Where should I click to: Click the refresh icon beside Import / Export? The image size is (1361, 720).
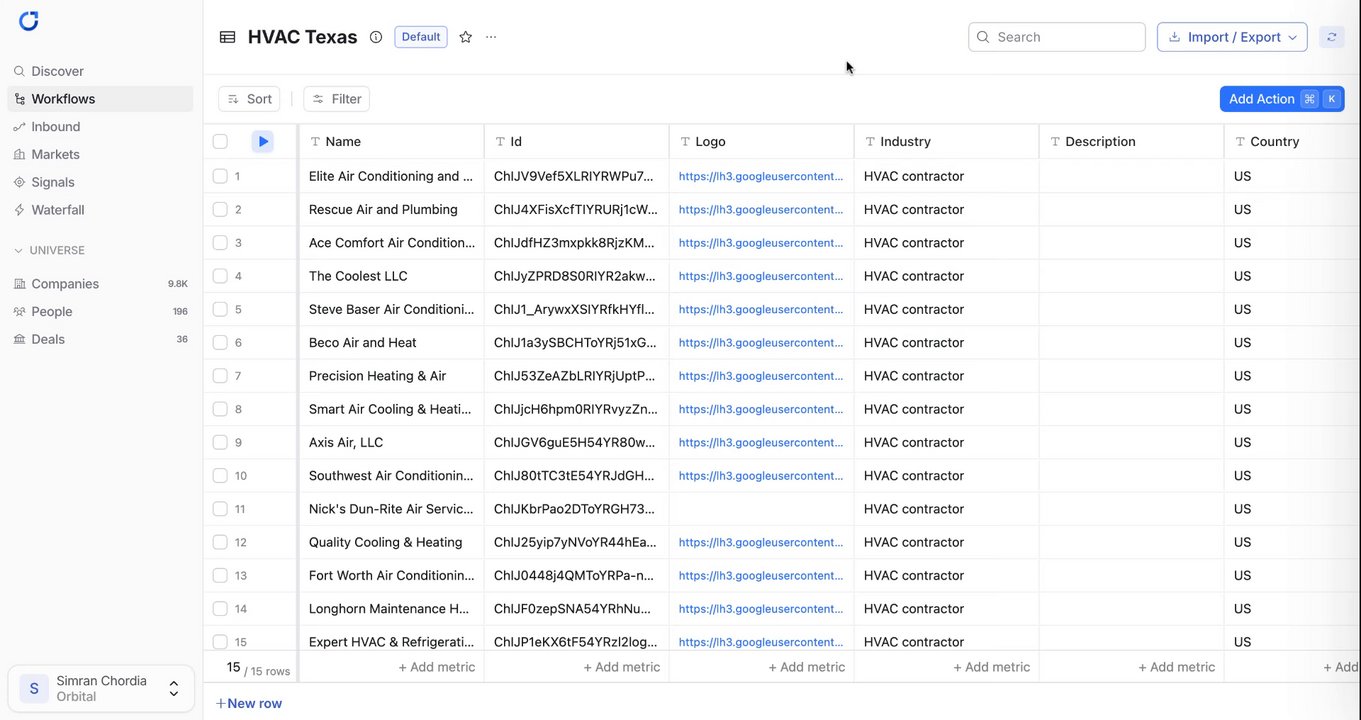pos(1331,37)
